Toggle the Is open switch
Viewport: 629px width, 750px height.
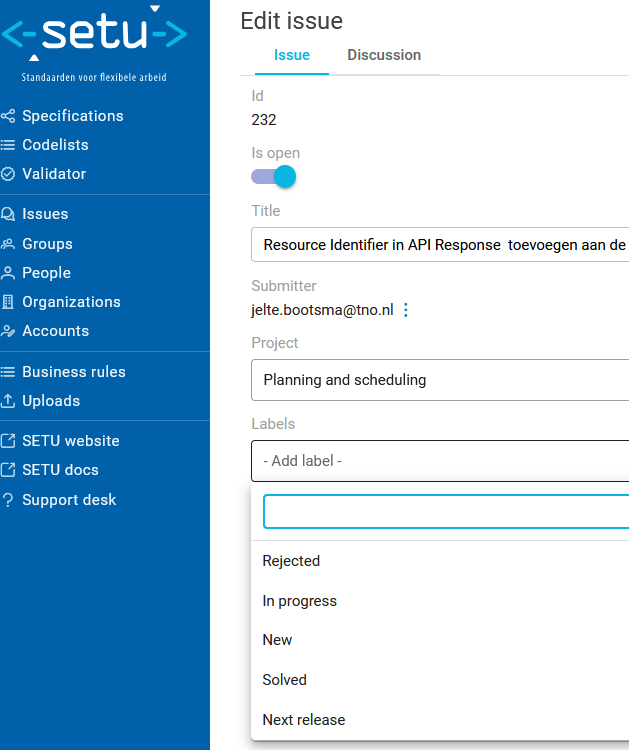(x=274, y=176)
